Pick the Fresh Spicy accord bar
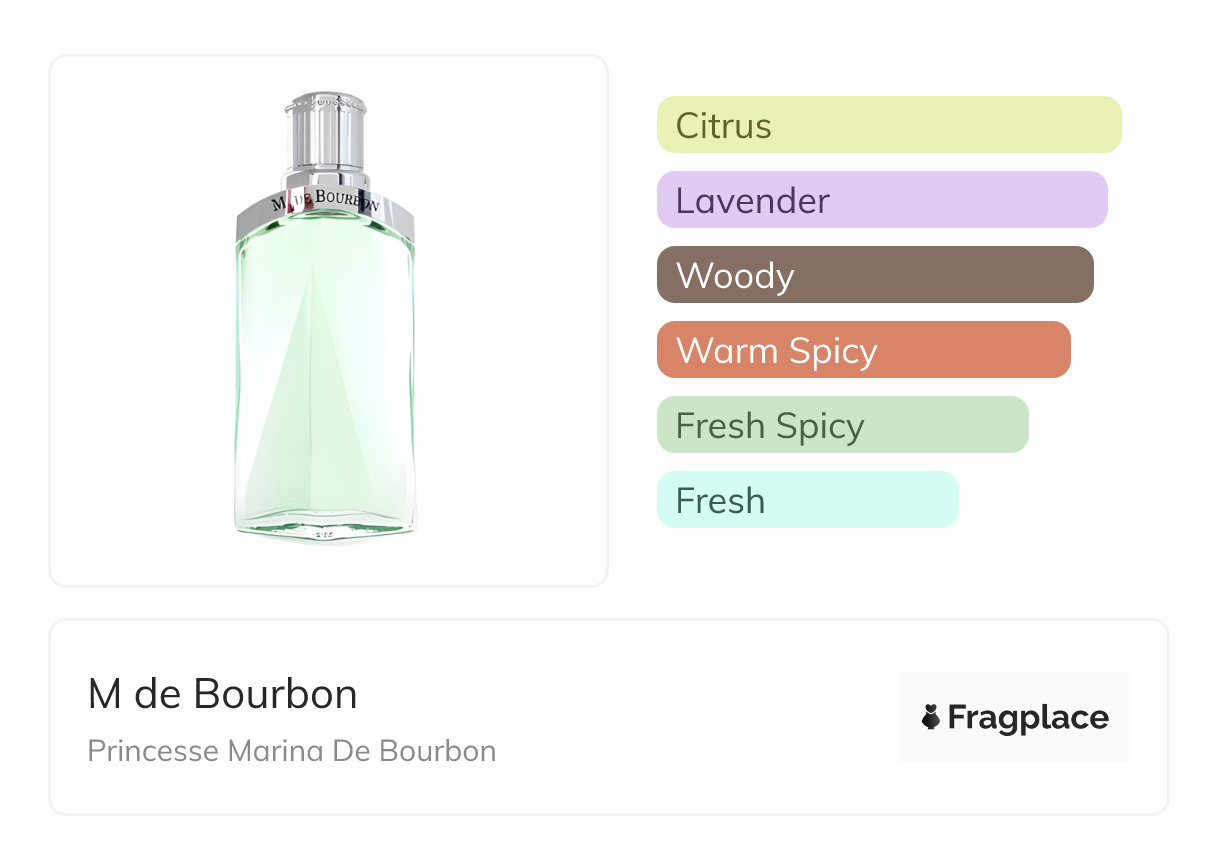Image resolution: width=1218 pixels, height=864 pixels. coord(842,425)
